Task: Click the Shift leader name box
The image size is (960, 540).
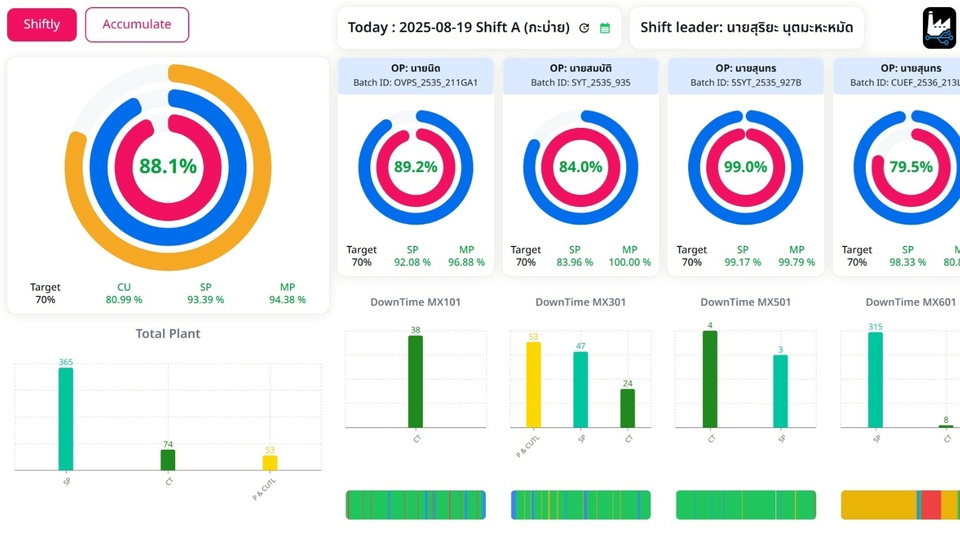Action: pyautogui.click(x=746, y=28)
